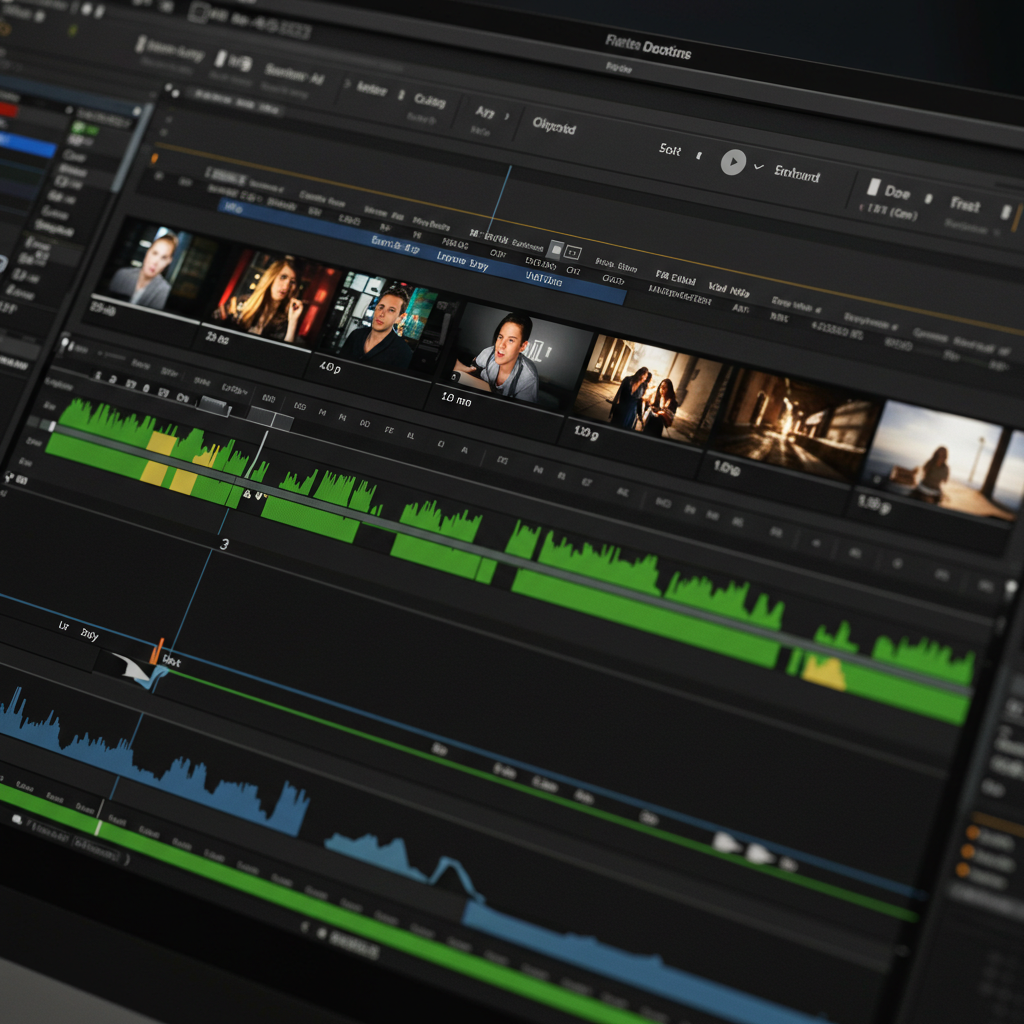Click the outlined rectangle view icon above clips
The width and height of the screenshot is (1024, 1024).
coord(573,252)
